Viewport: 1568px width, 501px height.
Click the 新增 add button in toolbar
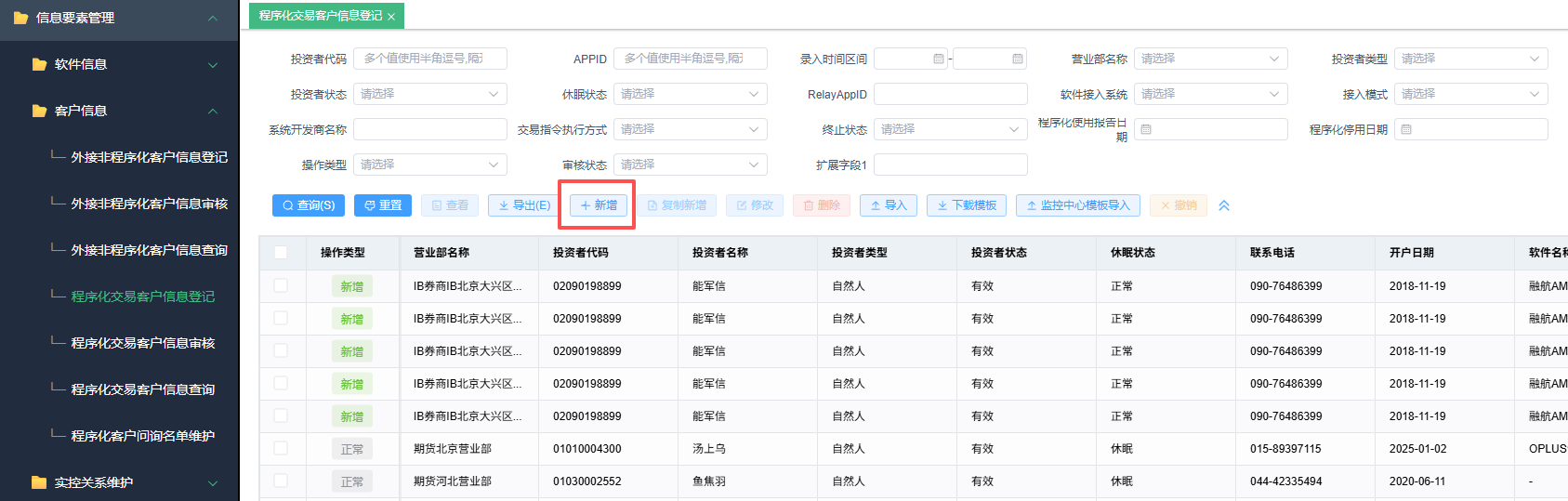(x=599, y=205)
